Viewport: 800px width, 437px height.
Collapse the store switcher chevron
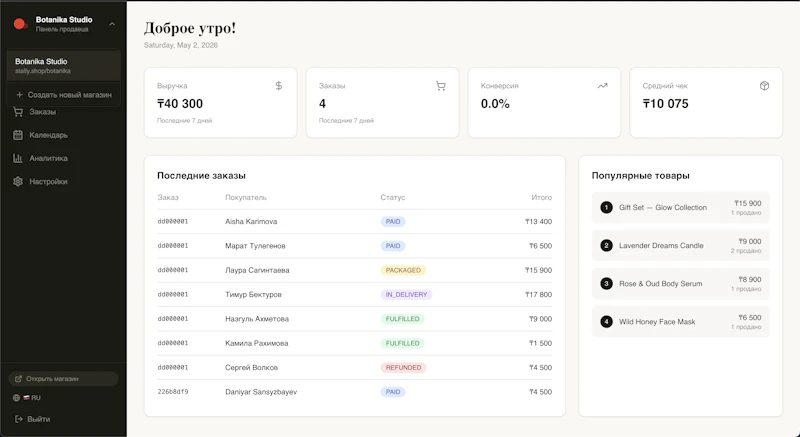[112, 24]
